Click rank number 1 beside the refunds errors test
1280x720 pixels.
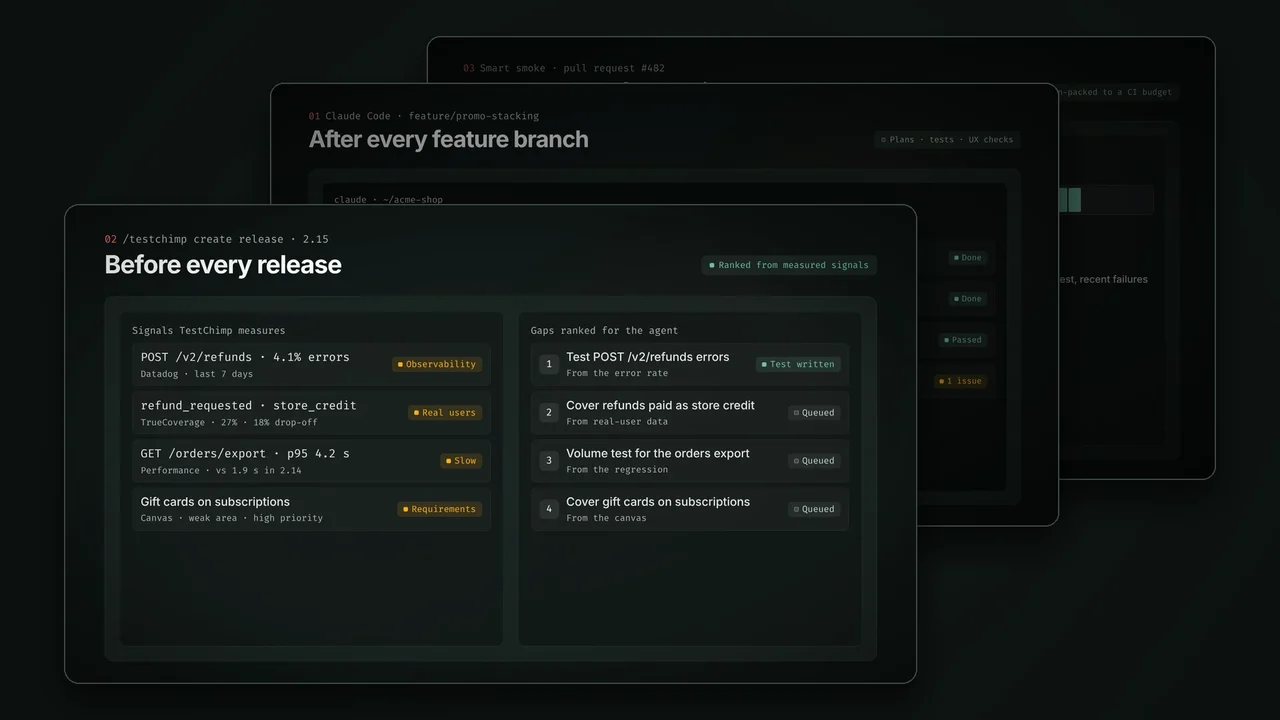(548, 364)
